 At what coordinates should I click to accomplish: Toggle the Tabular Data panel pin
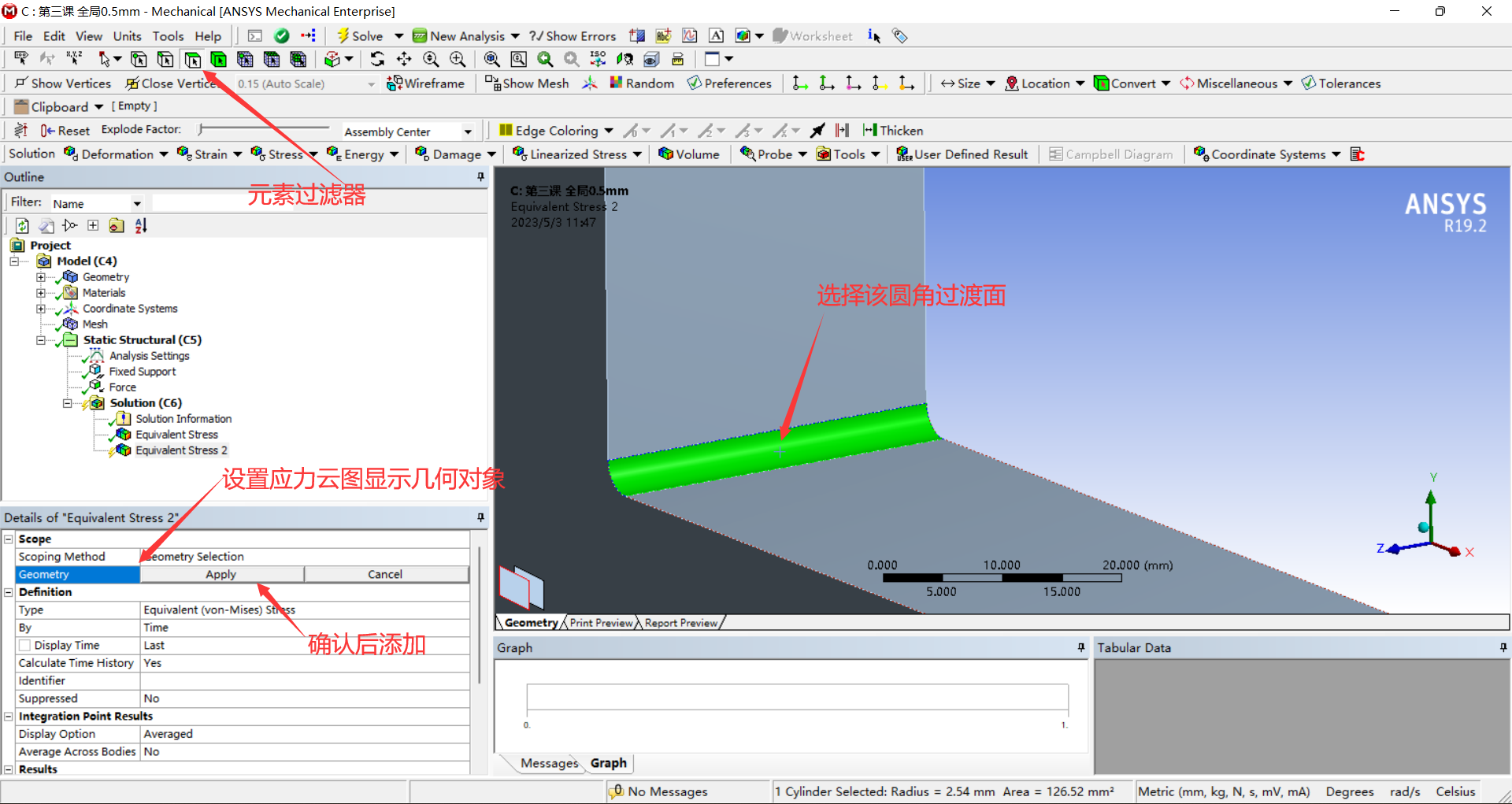pyautogui.click(x=1503, y=647)
